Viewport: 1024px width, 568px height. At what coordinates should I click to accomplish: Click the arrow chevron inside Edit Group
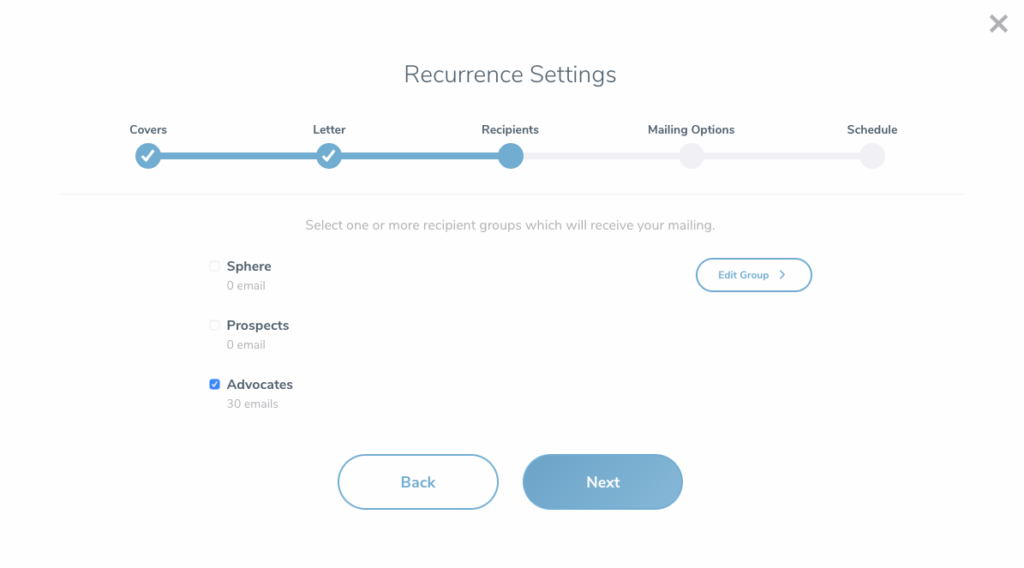[x=782, y=275]
